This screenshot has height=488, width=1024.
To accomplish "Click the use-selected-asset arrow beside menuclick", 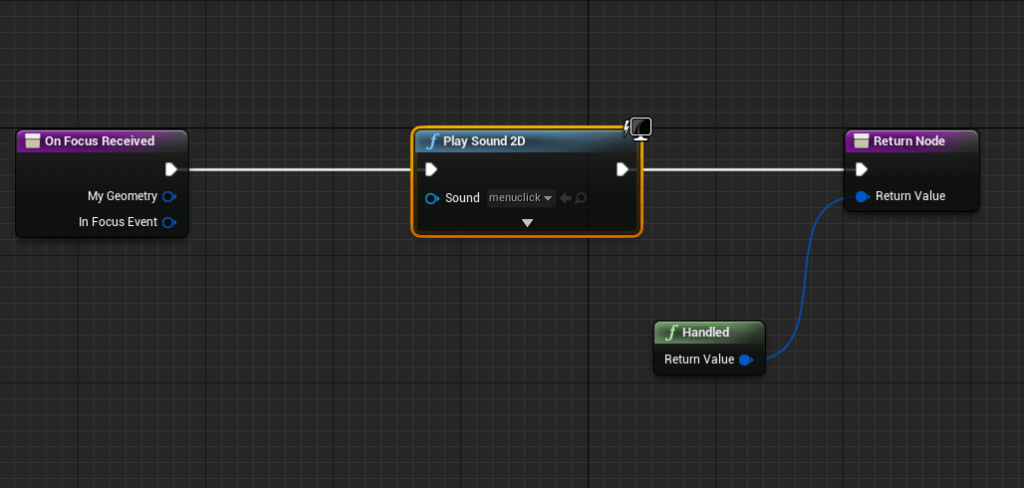I will click(566, 198).
